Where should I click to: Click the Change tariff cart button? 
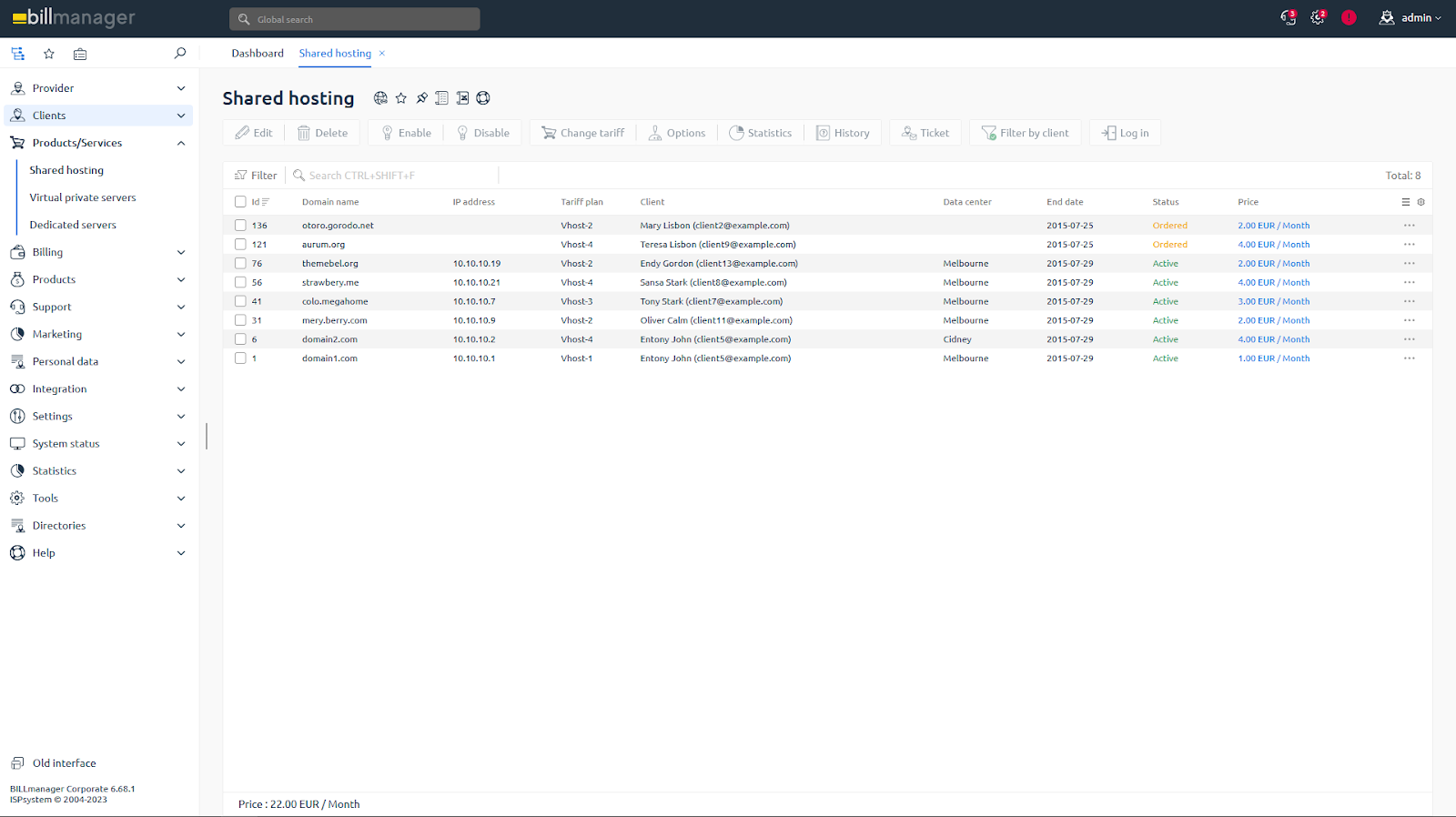click(x=583, y=133)
